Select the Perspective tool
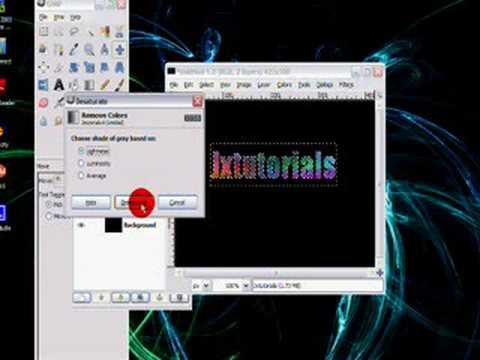Image resolution: width=480 pixels, height=360 pixels. pyautogui.click(x=120, y=68)
